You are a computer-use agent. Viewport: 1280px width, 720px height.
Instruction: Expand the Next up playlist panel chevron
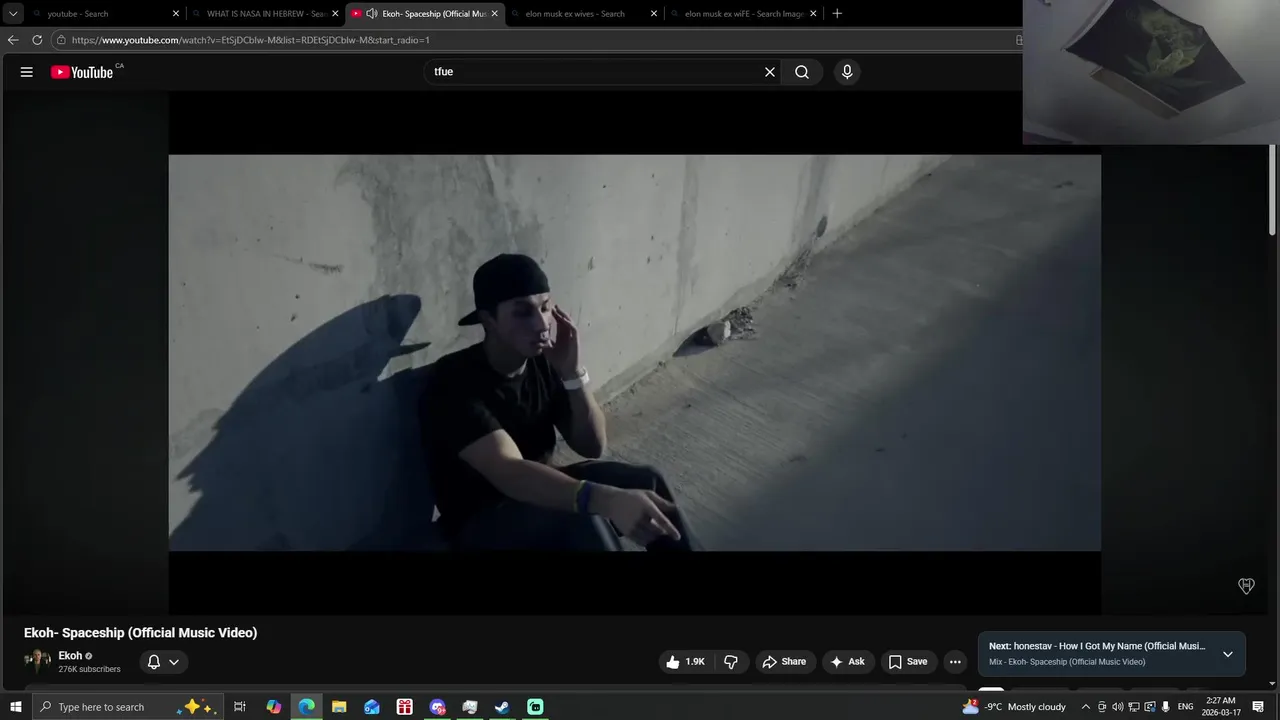pyautogui.click(x=1228, y=654)
